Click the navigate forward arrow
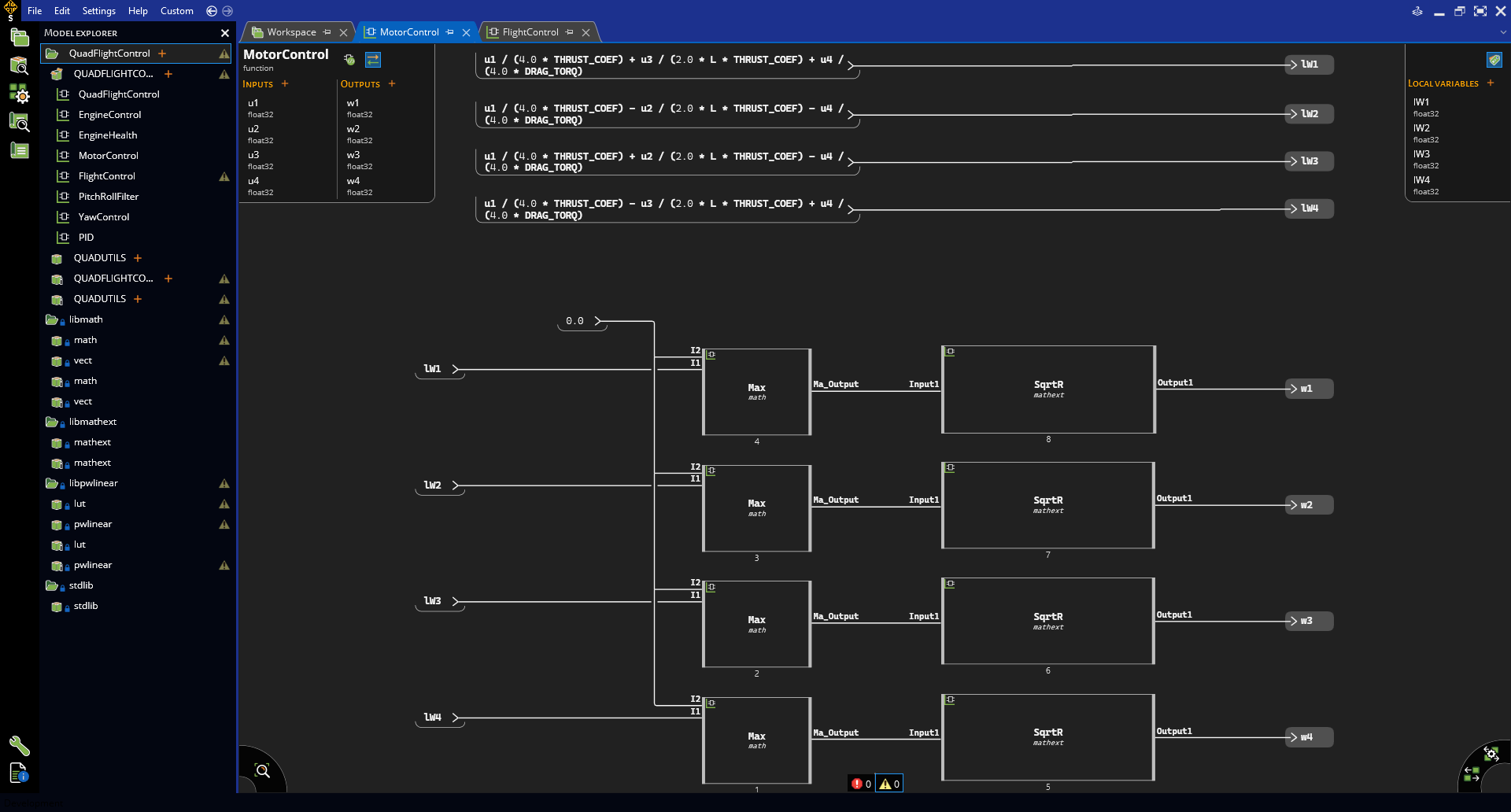 [x=227, y=11]
